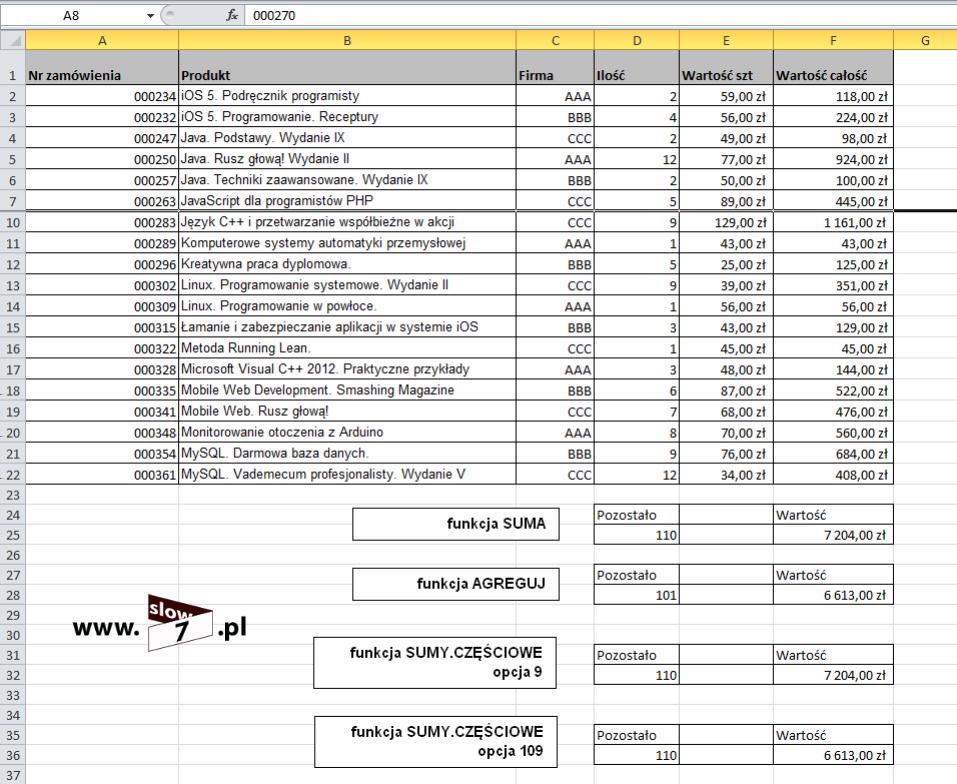Select column E header
This screenshot has height=784, width=957.
(x=726, y=41)
